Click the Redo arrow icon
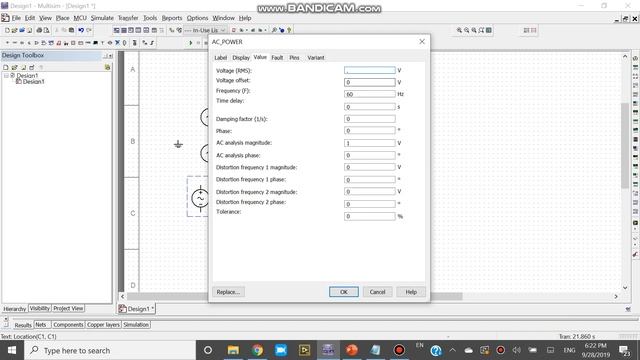This screenshot has width=640, height=360. coord(89,30)
